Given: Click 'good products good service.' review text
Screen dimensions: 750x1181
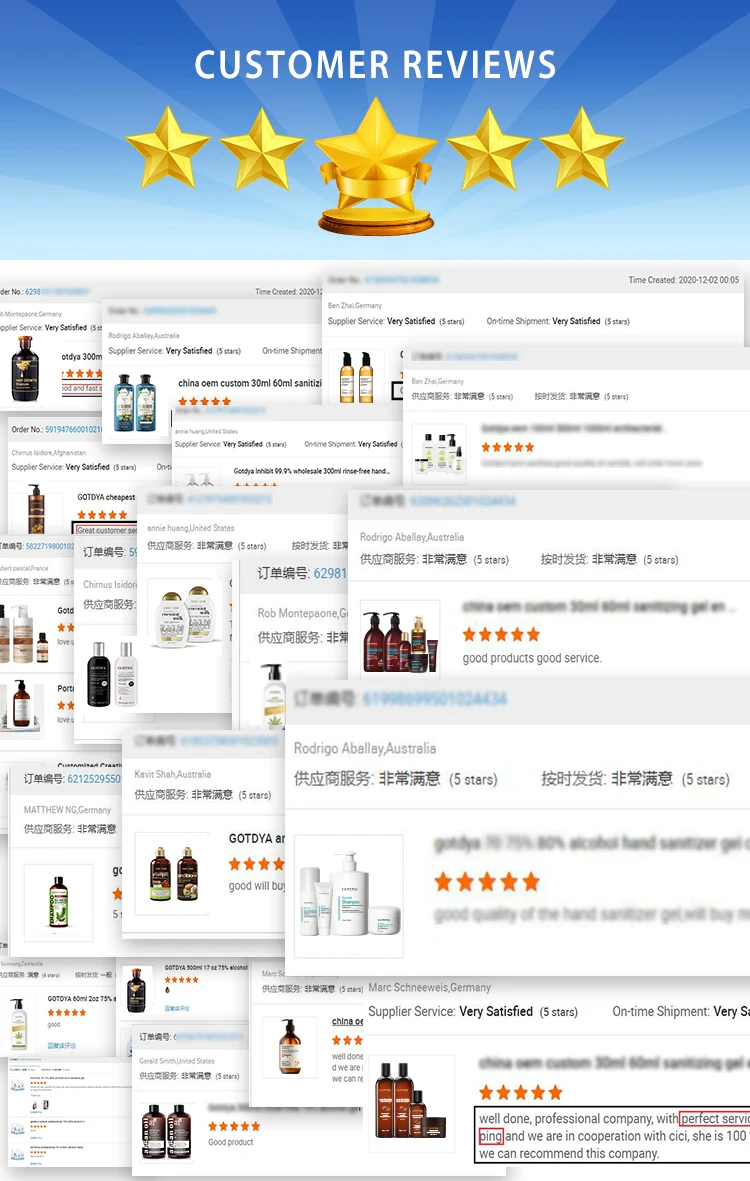Looking at the screenshot, I should pyautogui.click(x=532, y=658).
